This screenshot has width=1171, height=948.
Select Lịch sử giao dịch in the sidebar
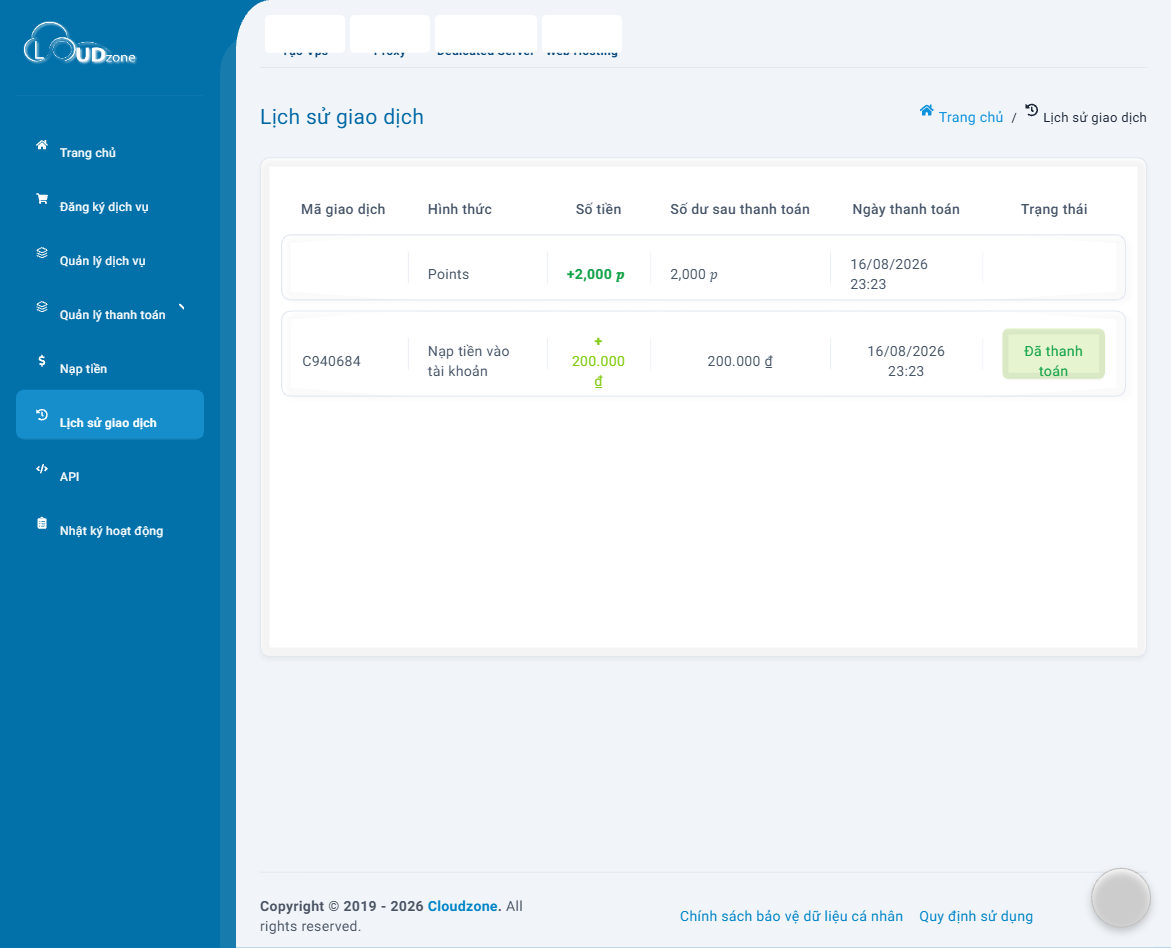110,415
